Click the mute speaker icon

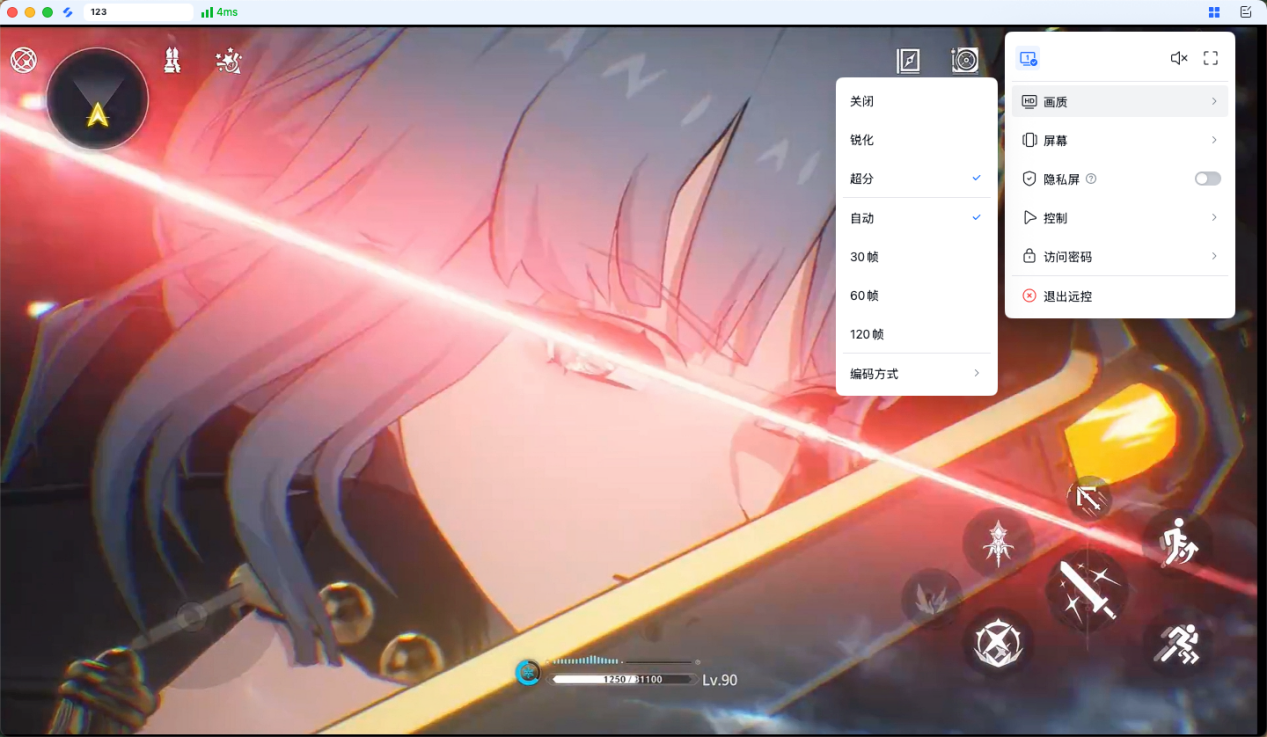coord(1179,58)
